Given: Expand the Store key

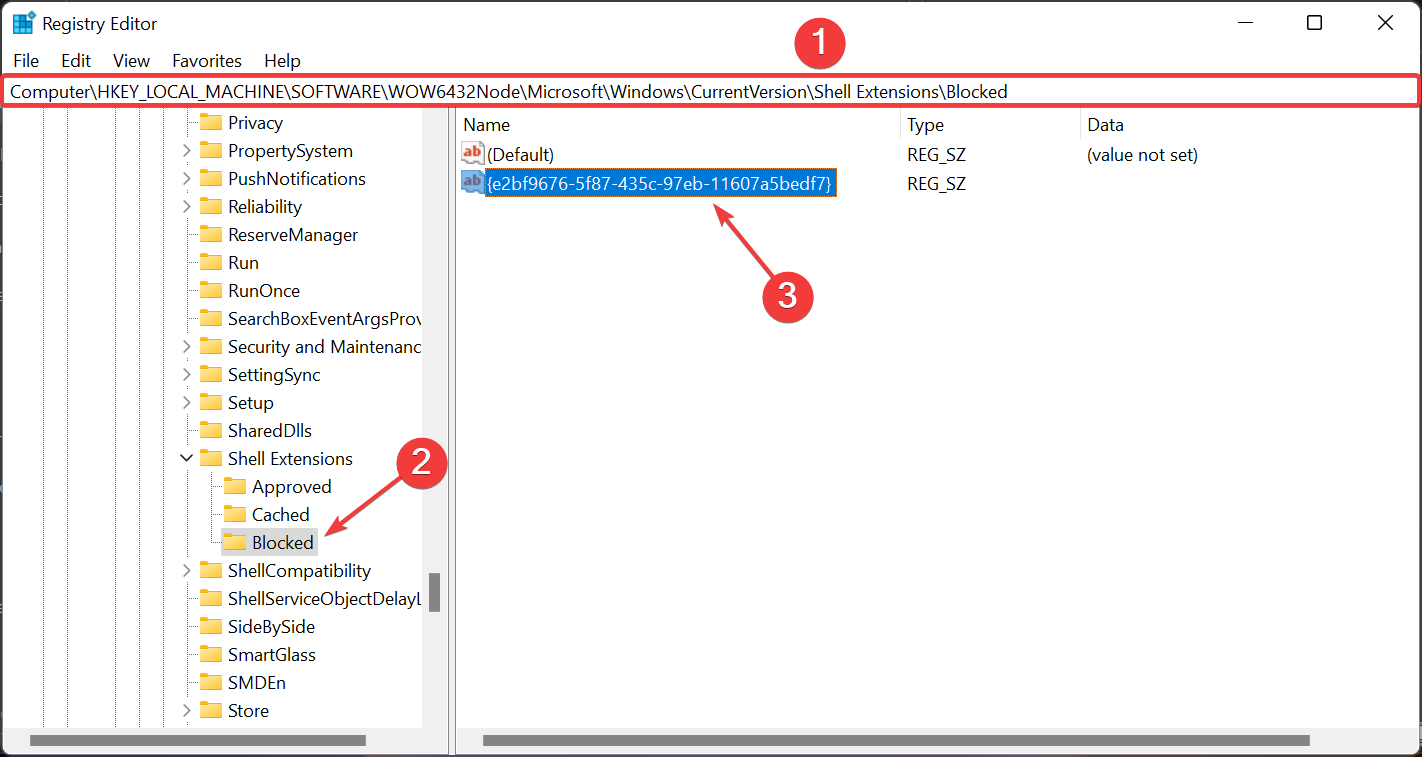Looking at the screenshot, I should click(186, 711).
